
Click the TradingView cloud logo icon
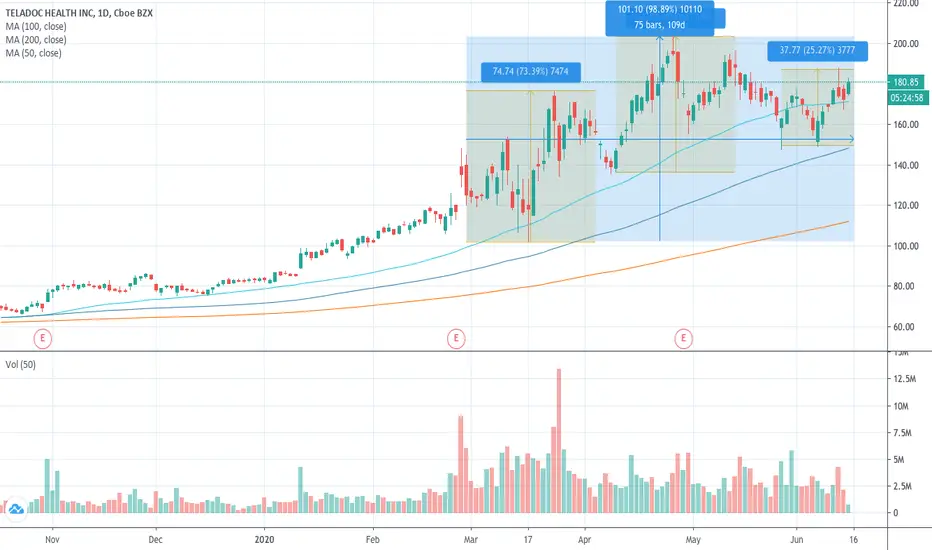15,510
